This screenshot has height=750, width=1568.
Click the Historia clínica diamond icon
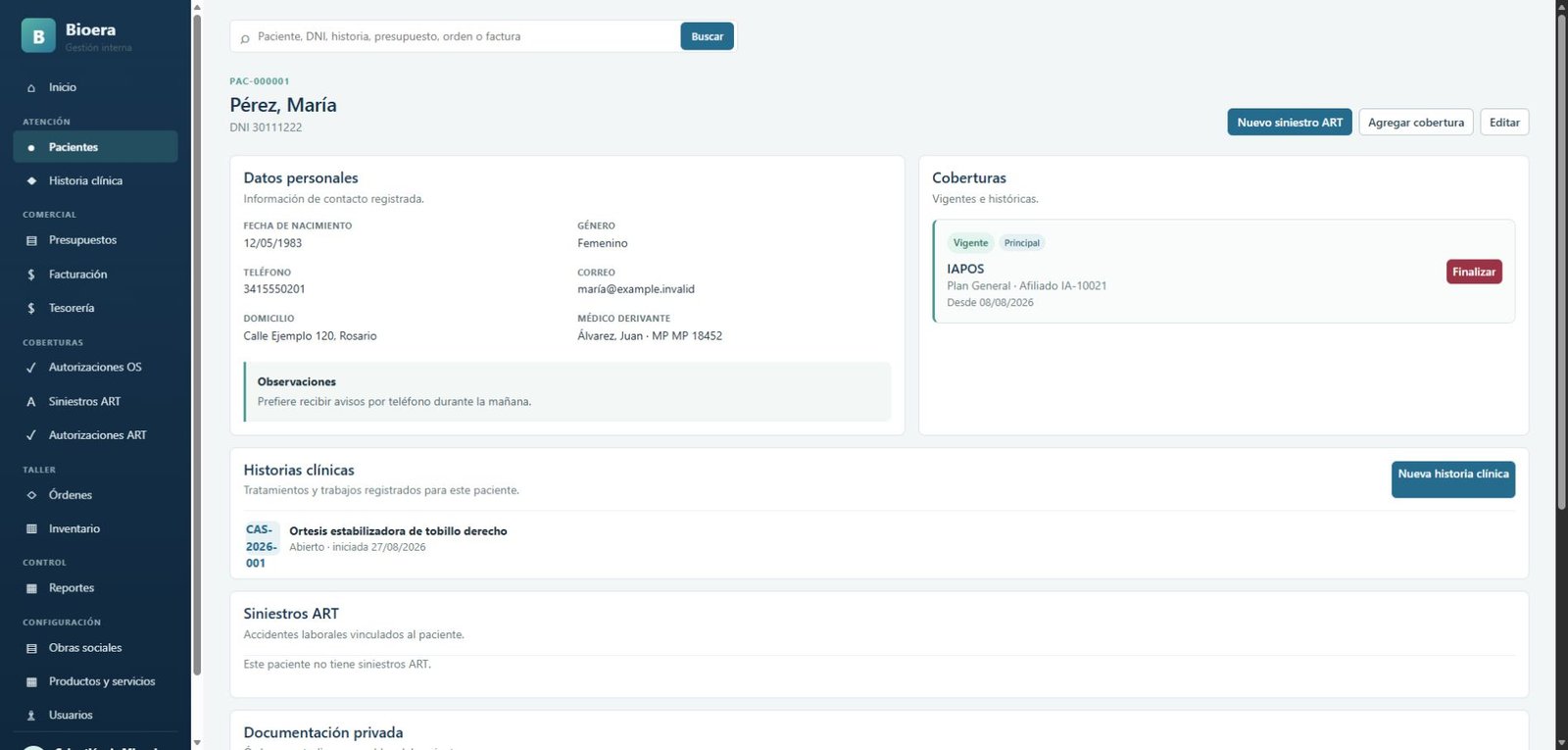(31, 181)
